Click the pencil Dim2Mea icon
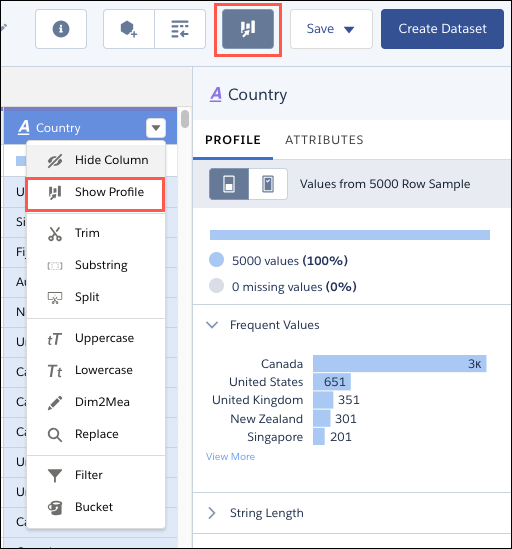Viewport: 512px width, 549px height. click(55, 403)
